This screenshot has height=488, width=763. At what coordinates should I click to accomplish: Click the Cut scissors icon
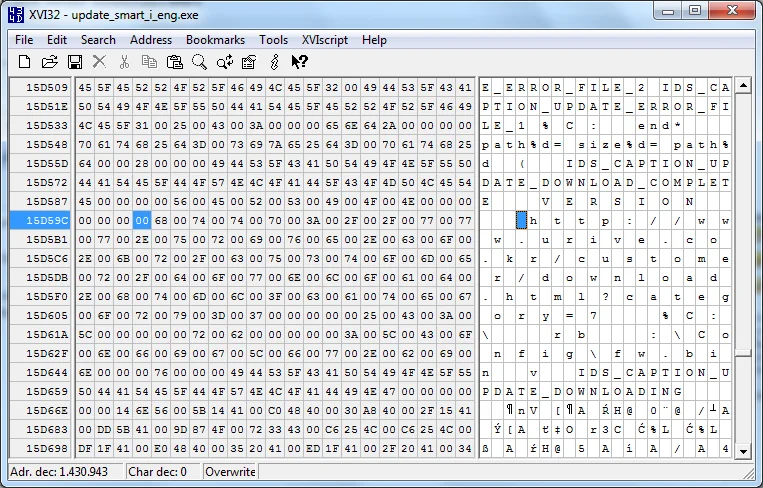pos(124,62)
